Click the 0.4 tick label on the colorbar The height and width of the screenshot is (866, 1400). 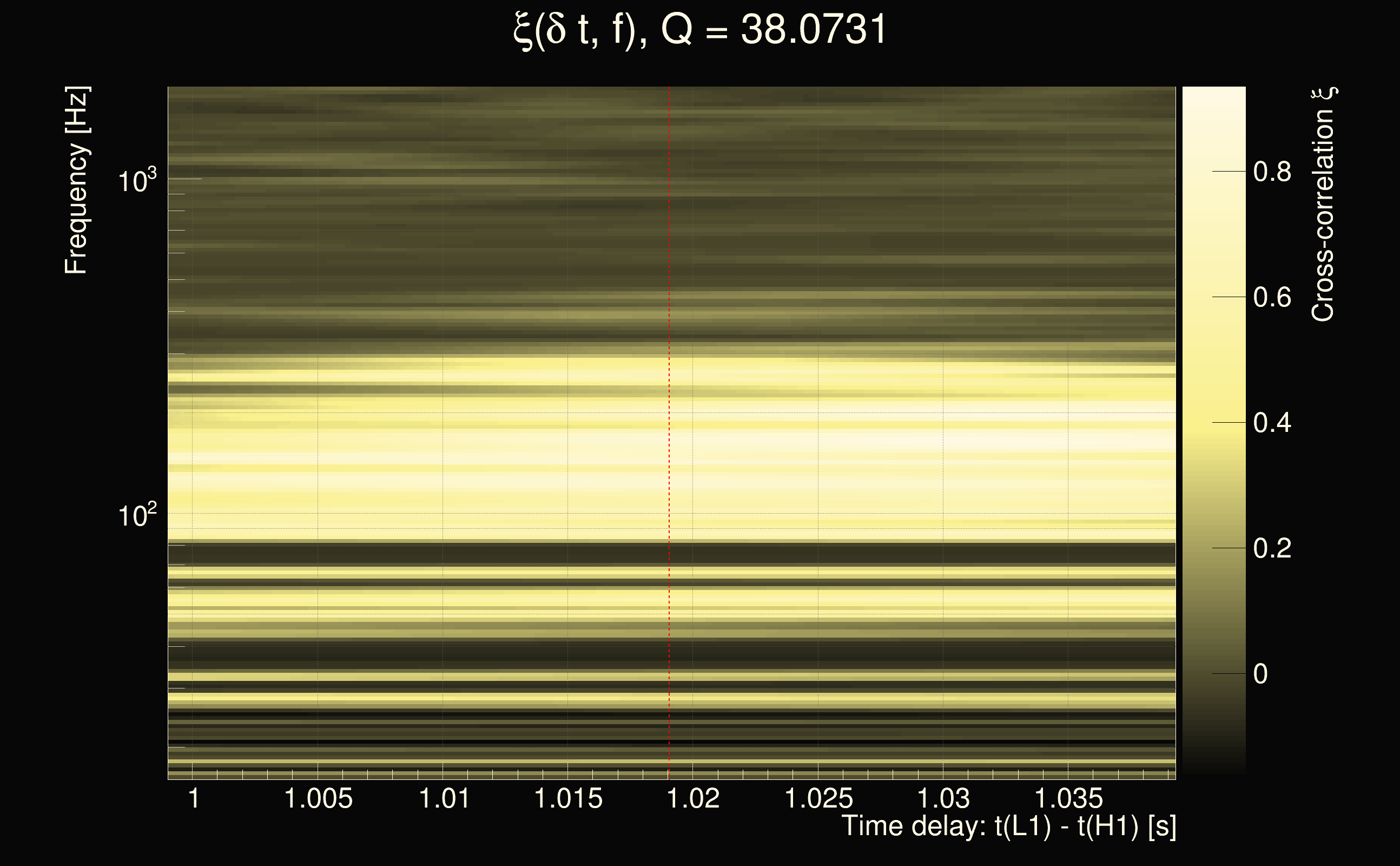click(x=1272, y=423)
